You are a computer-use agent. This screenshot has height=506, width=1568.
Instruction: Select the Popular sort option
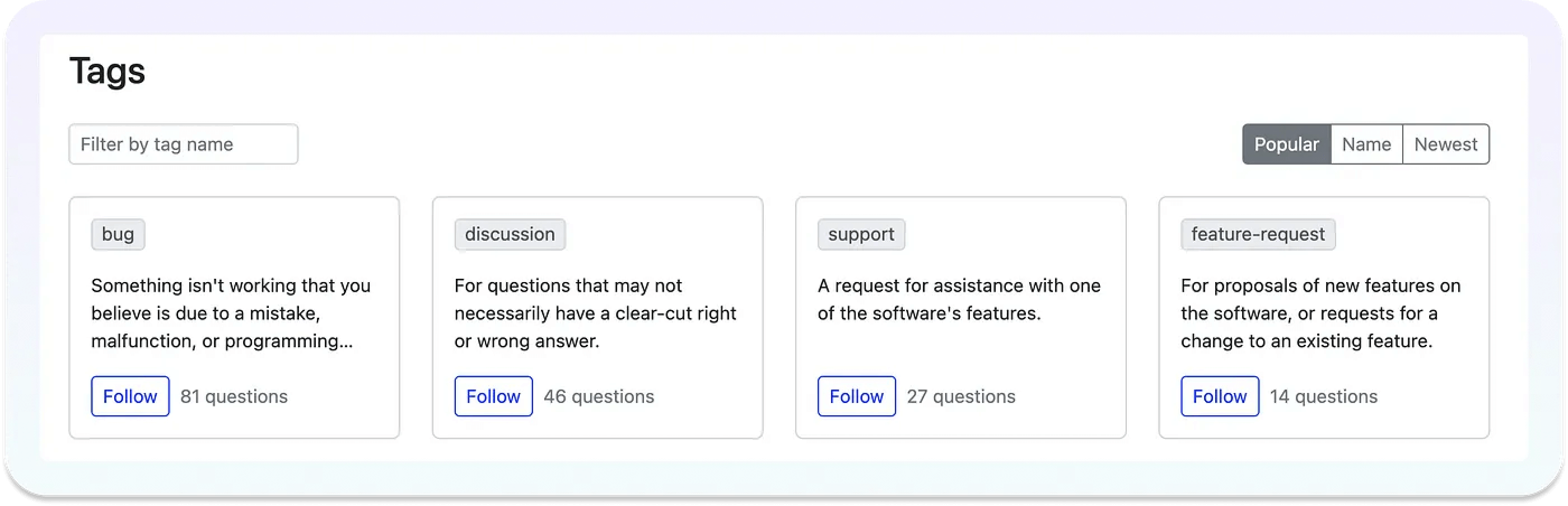click(1286, 144)
